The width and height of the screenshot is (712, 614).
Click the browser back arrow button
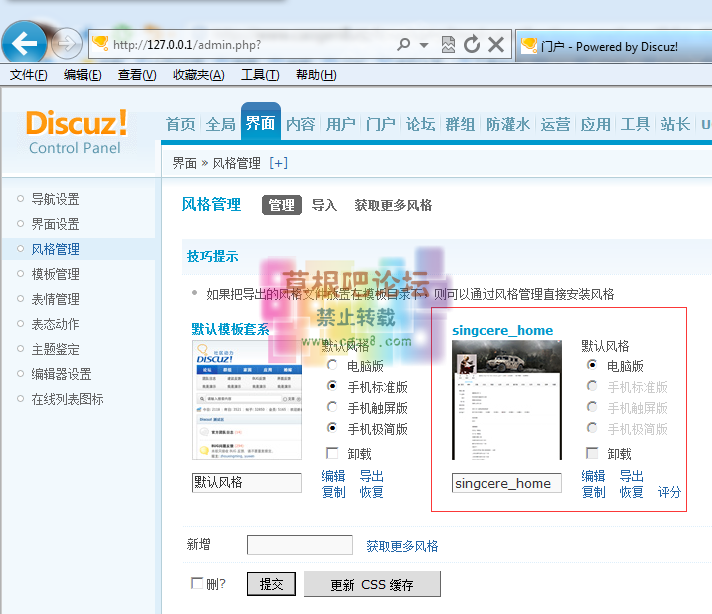(x=24, y=44)
